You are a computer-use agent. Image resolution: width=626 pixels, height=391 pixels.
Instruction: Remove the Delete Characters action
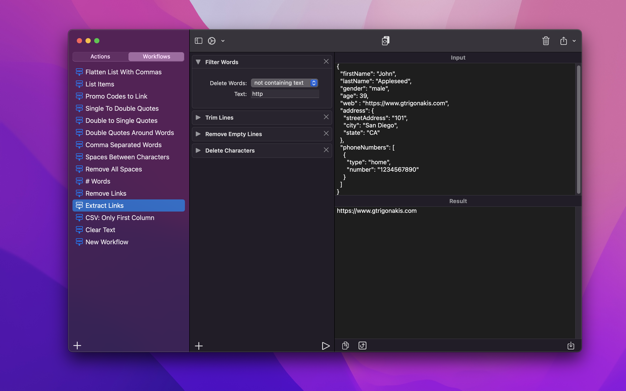pos(326,150)
